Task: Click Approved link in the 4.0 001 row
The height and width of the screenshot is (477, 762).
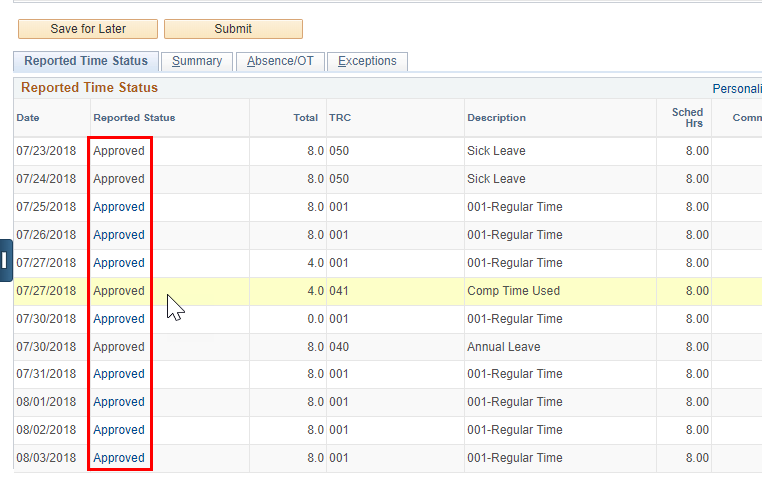Action: tap(119, 263)
